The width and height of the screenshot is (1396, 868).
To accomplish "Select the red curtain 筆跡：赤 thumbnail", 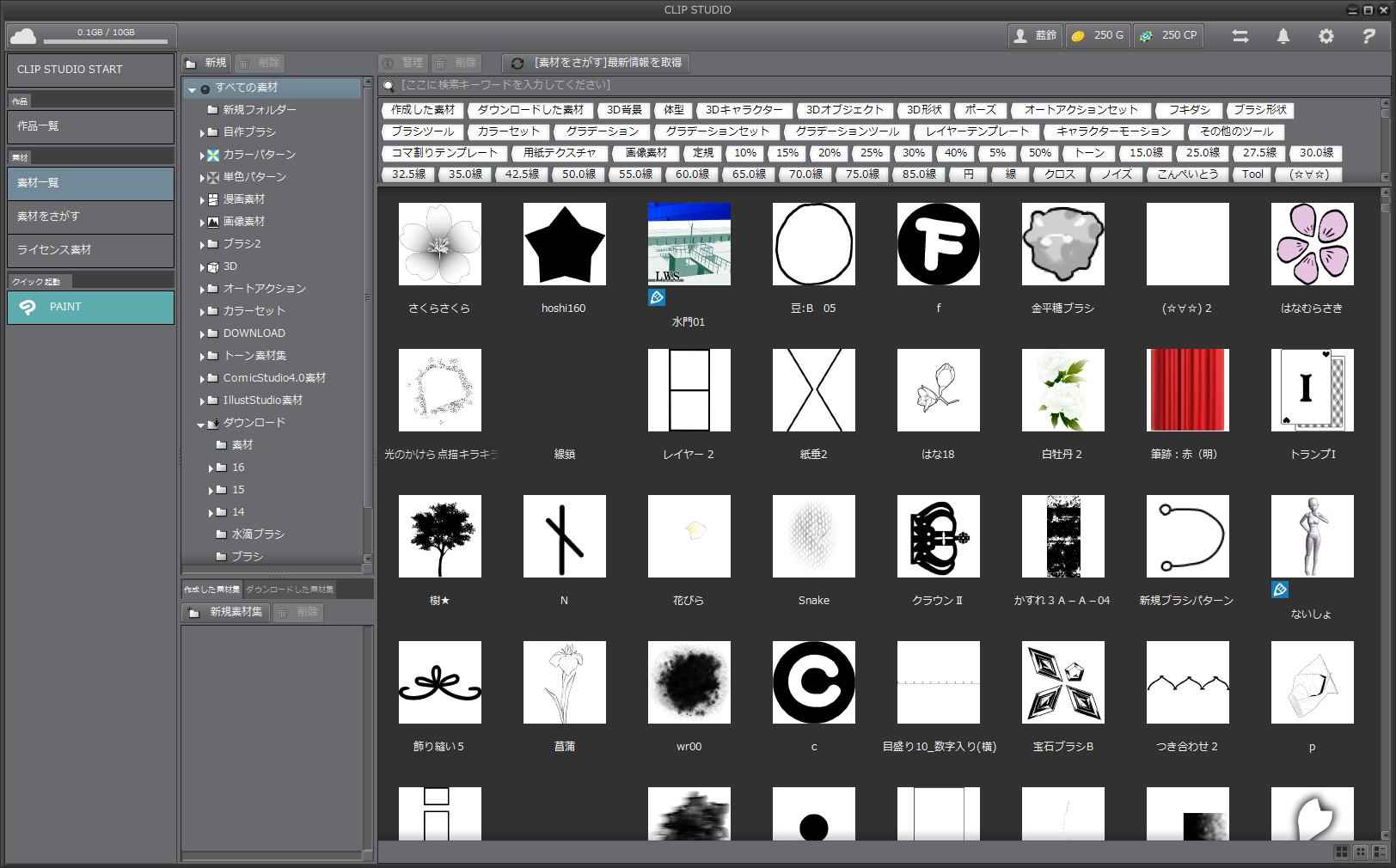I will click(x=1187, y=390).
